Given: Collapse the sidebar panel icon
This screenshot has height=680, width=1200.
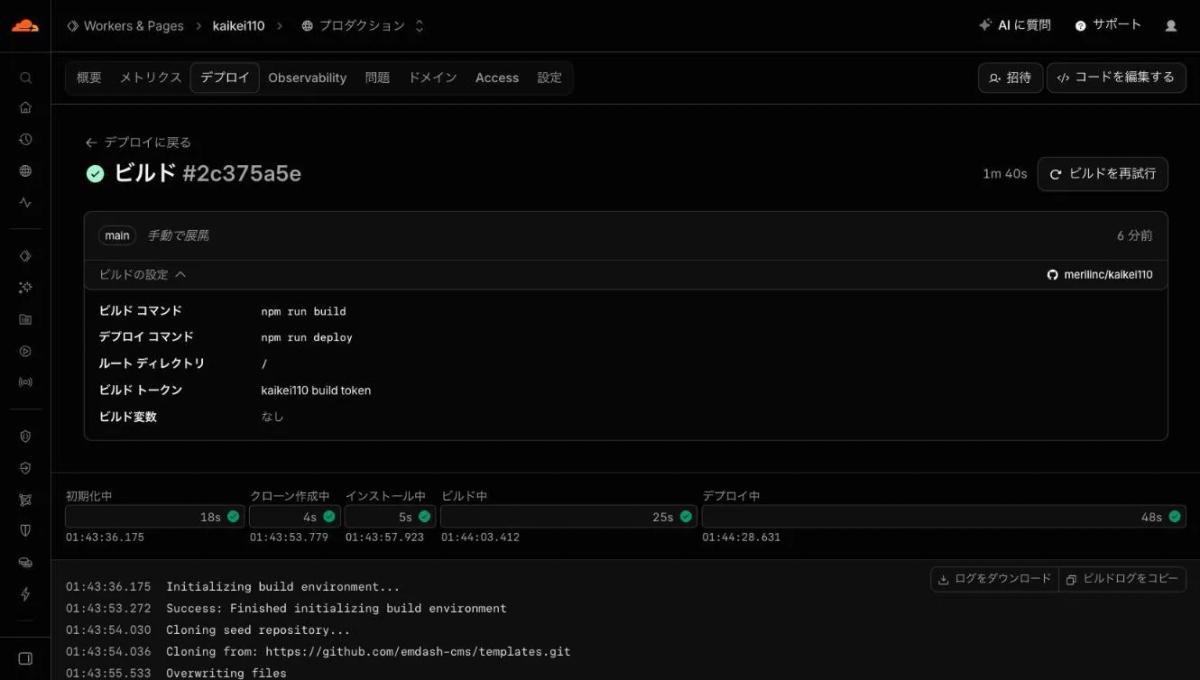Looking at the screenshot, I should 26,658.
